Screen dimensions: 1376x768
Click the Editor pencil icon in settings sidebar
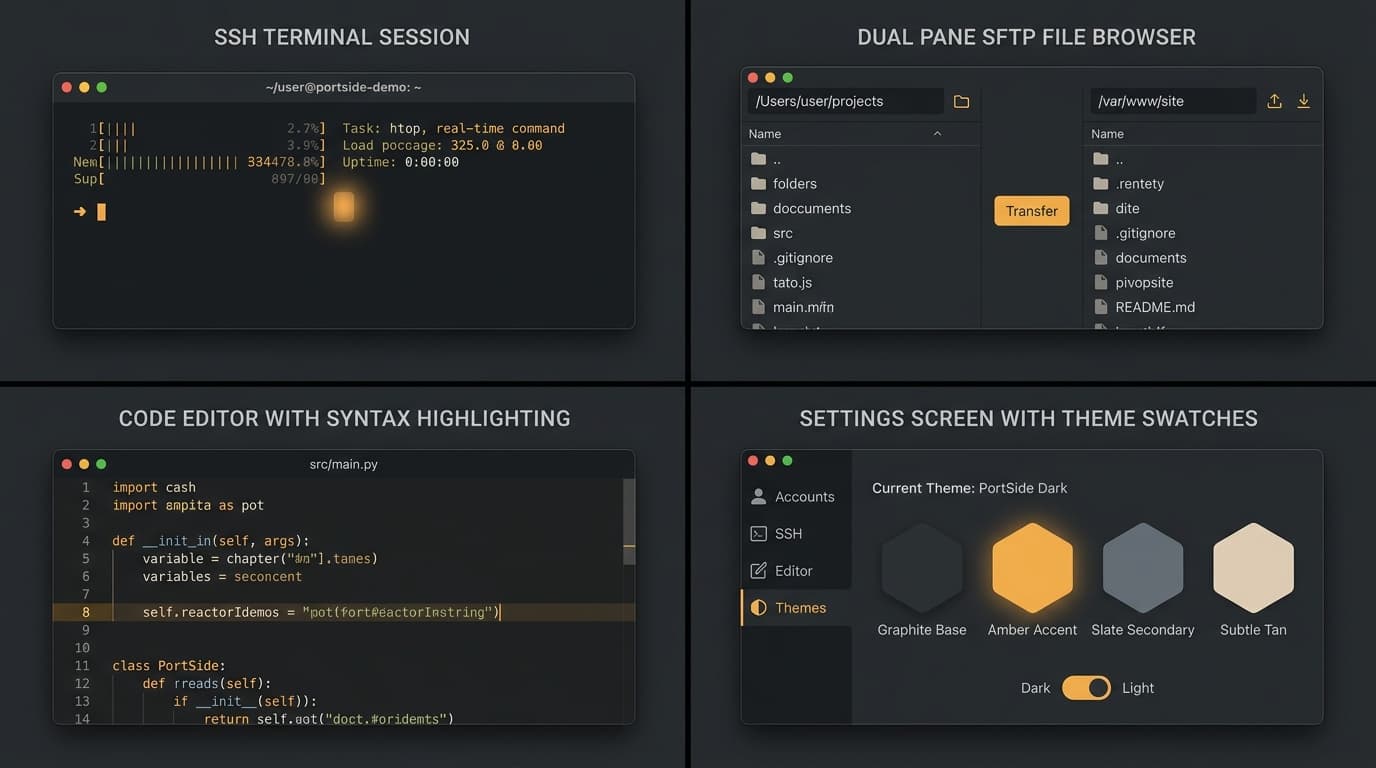tap(758, 570)
